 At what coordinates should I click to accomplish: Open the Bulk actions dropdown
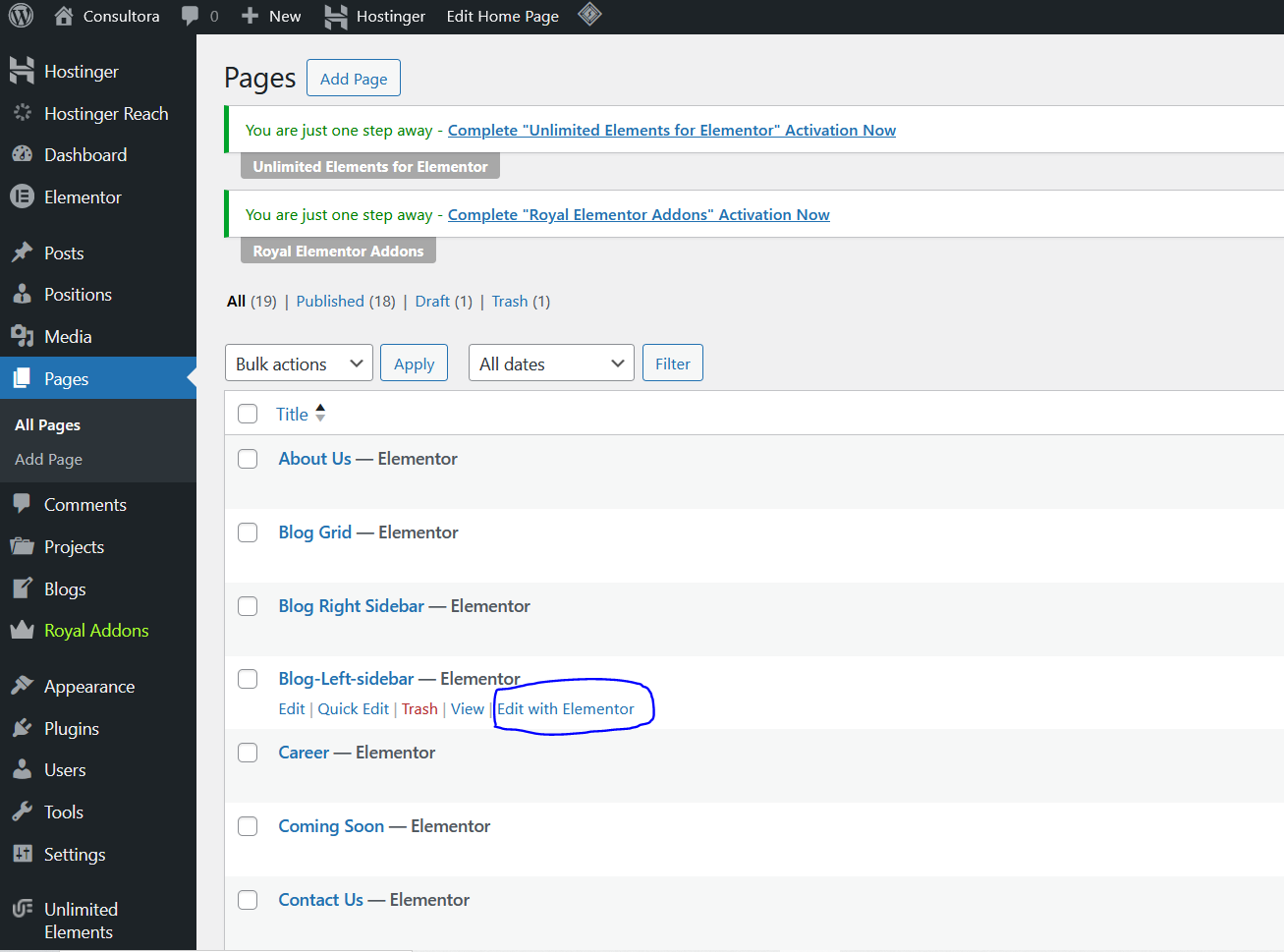tap(299, 363)
